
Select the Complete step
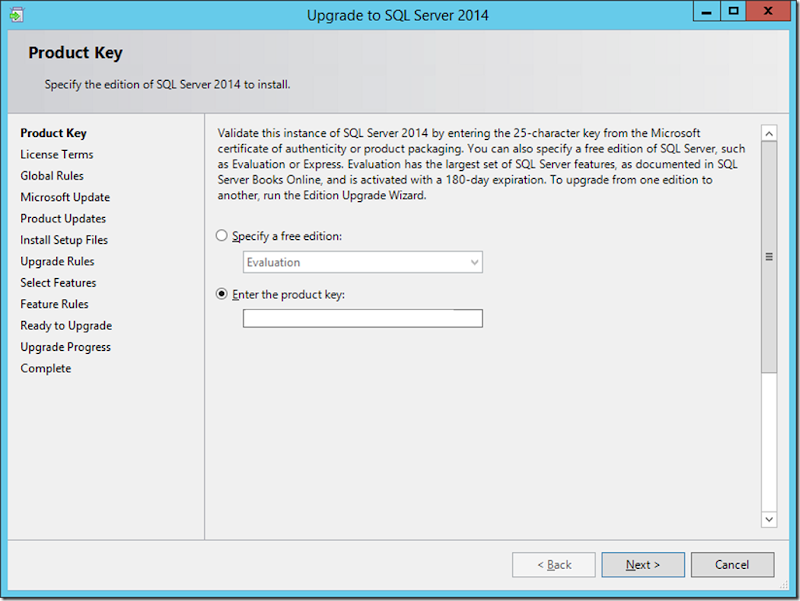(x=46, y=369)
